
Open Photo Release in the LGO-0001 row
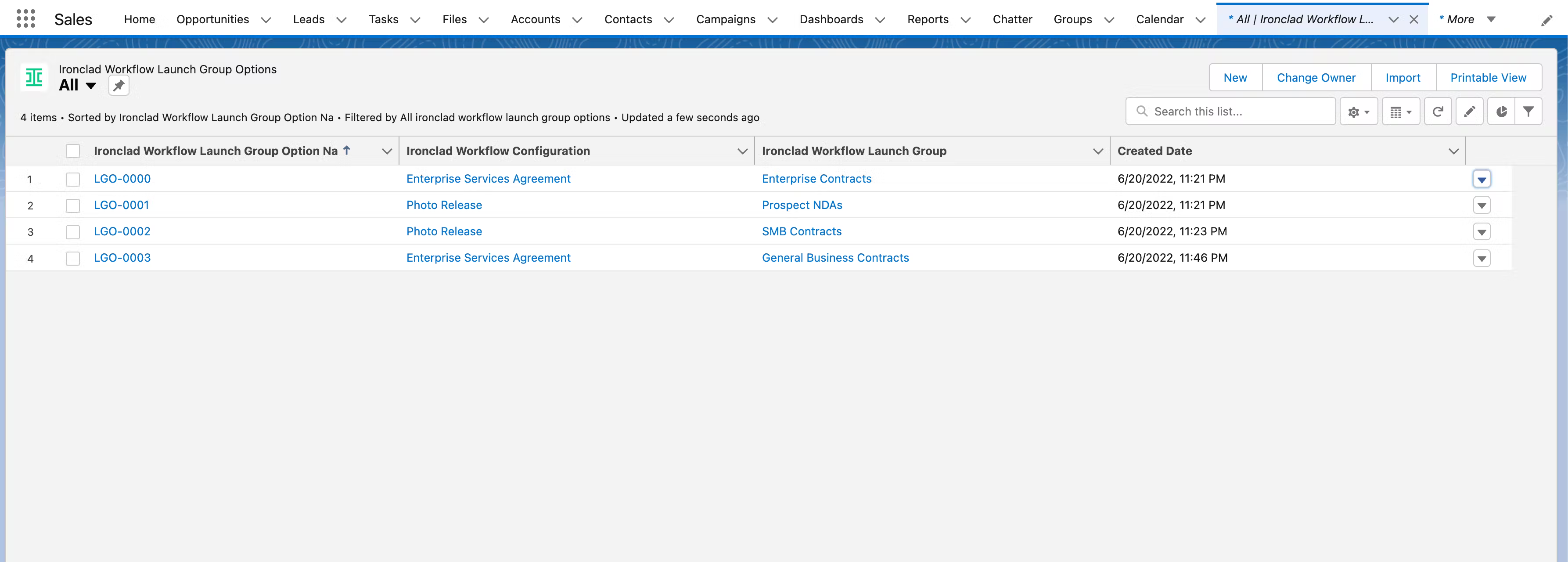point(444,205)
